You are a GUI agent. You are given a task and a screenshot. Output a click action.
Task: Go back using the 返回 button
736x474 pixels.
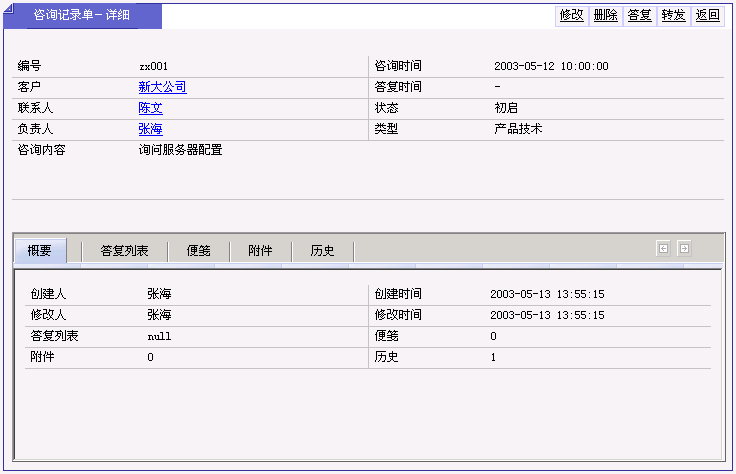coord(707,15)
